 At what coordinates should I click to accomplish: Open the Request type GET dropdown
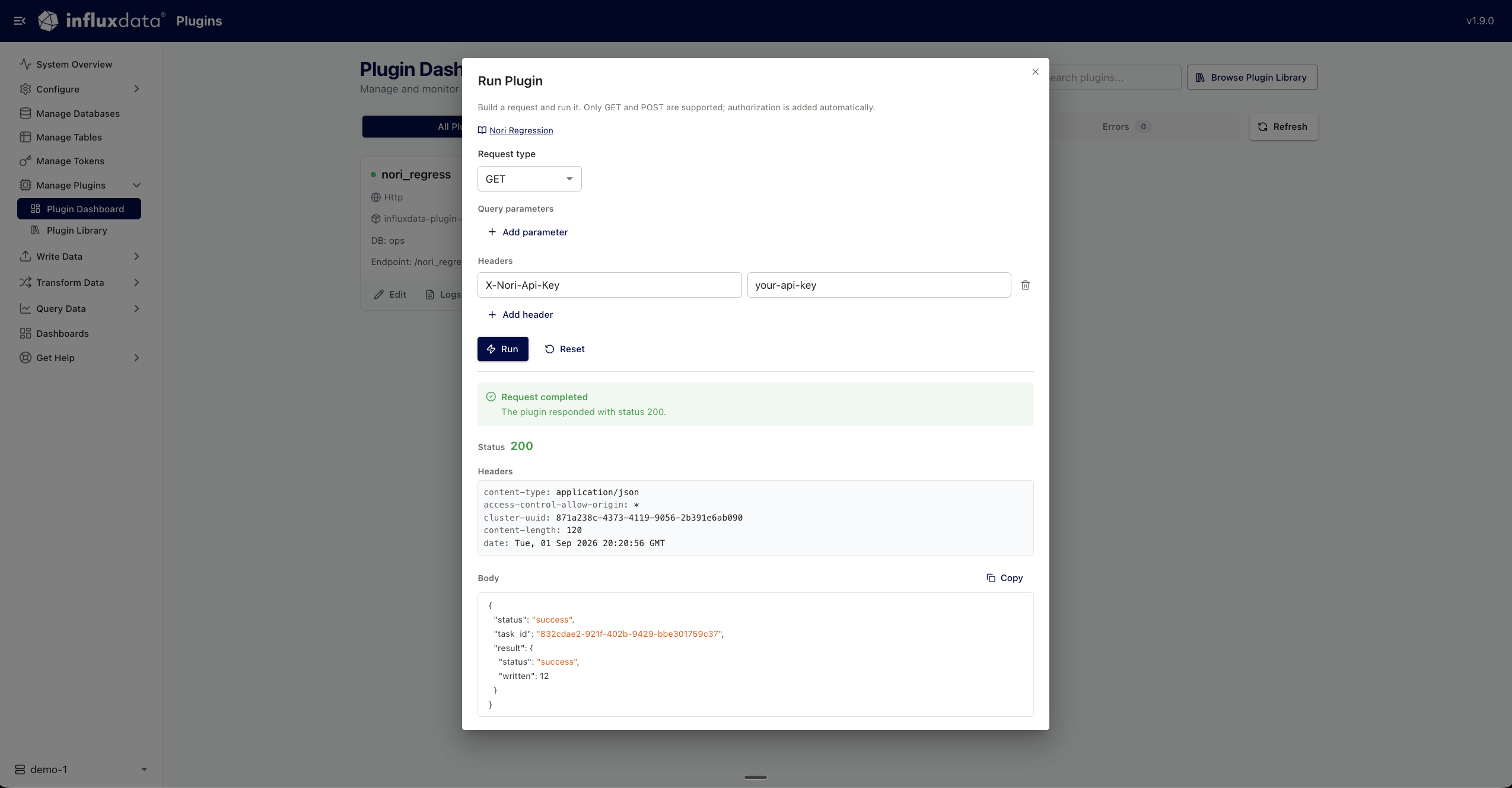coord(529,179)
